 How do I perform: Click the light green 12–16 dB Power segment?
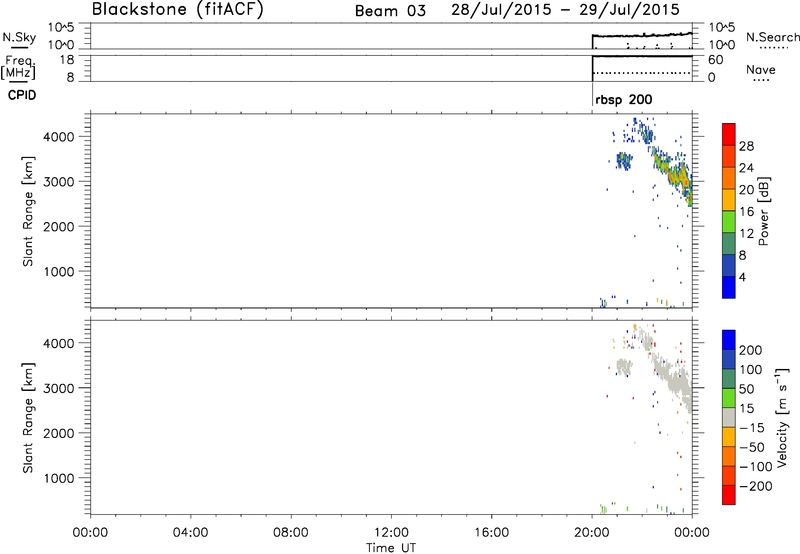coord(729,221)
